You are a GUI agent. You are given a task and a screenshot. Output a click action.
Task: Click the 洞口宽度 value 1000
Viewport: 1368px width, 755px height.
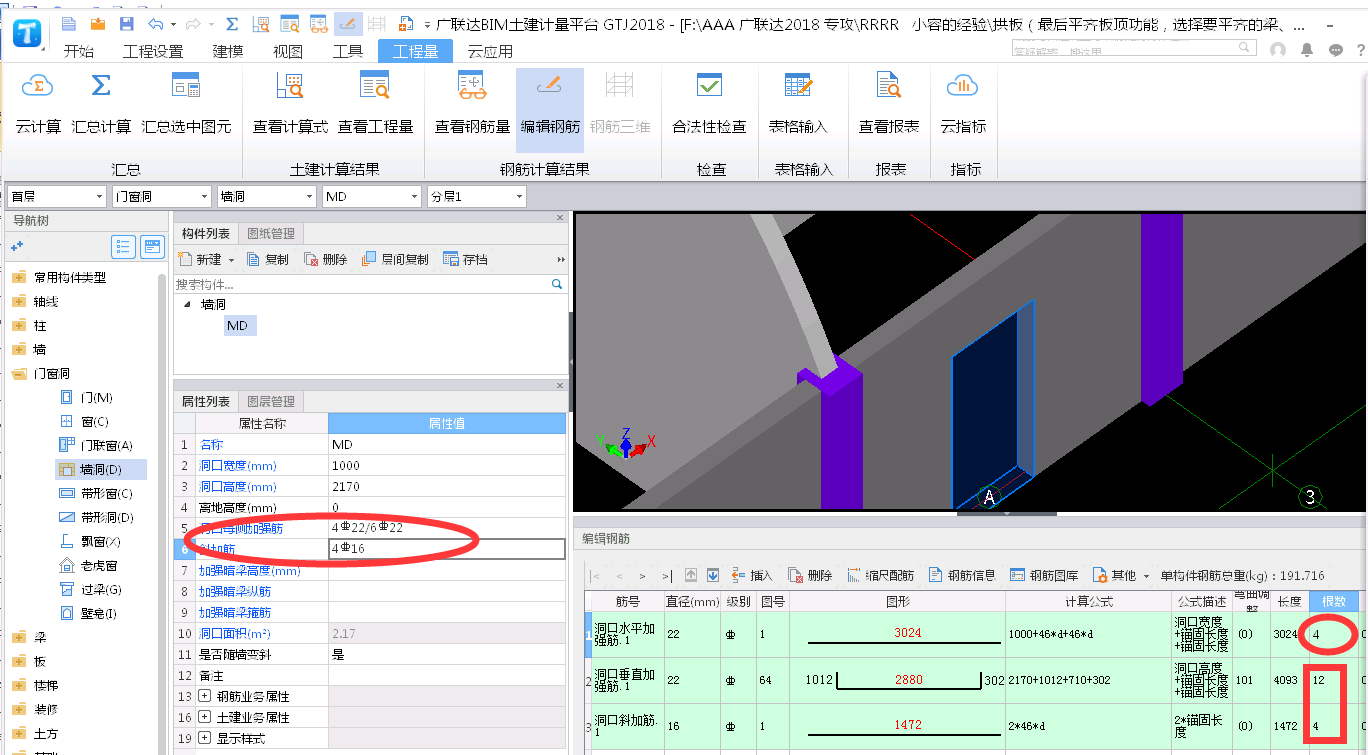tap(447, 466)
